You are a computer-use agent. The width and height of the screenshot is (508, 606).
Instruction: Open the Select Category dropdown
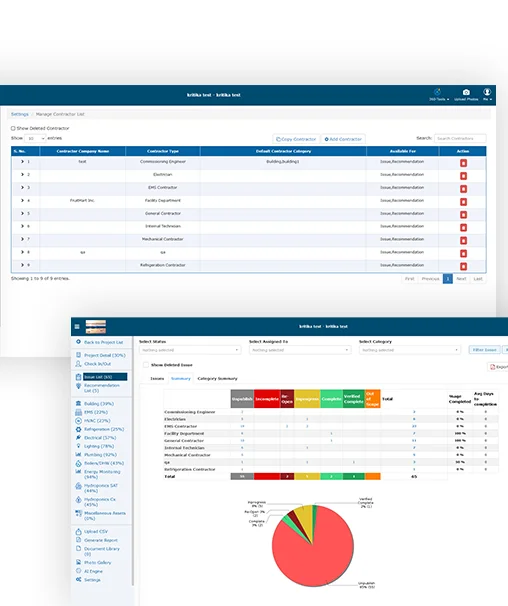click(x=410, y=350)
